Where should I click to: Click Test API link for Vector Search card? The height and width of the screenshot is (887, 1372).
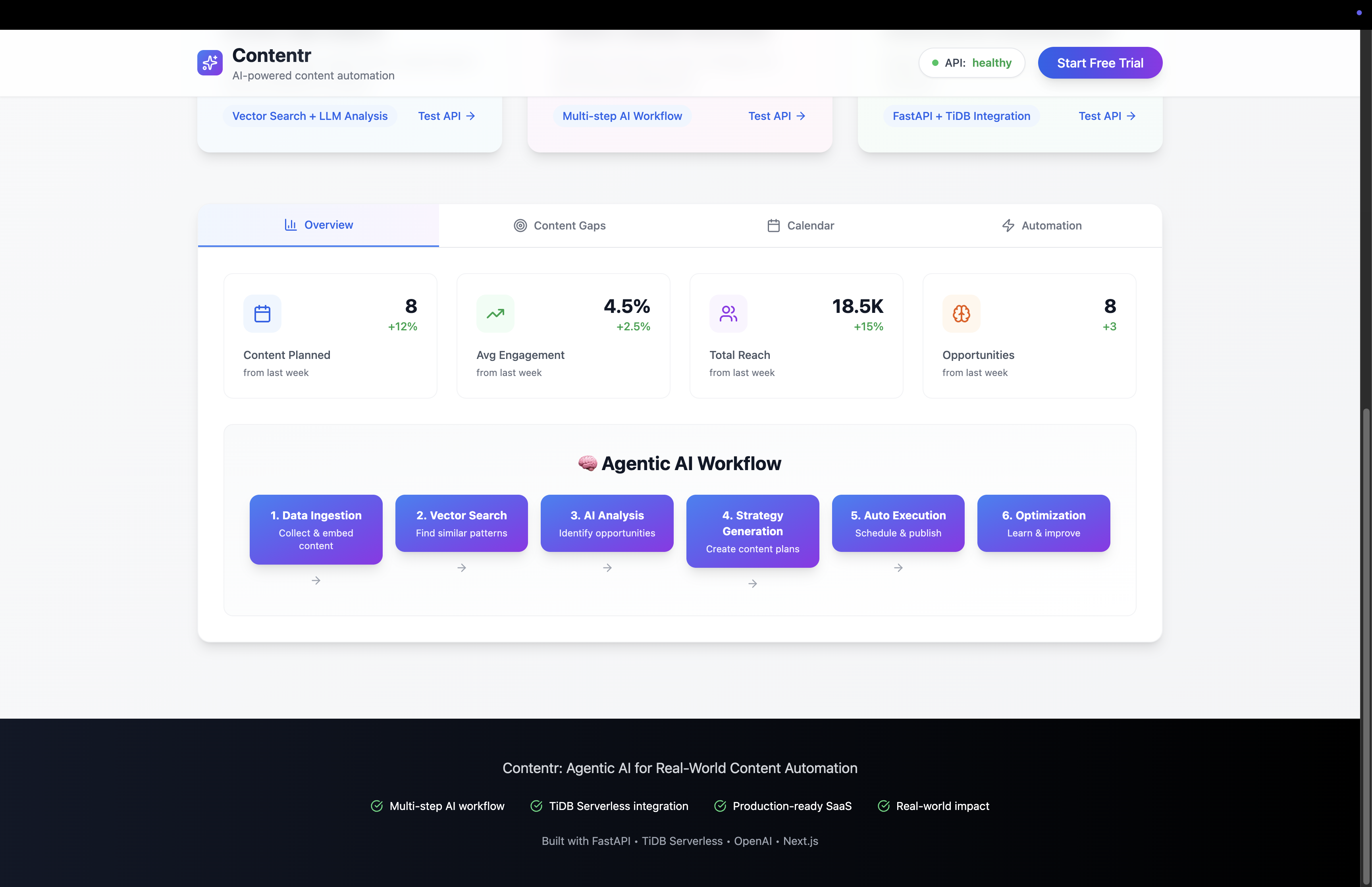(446, 116)
